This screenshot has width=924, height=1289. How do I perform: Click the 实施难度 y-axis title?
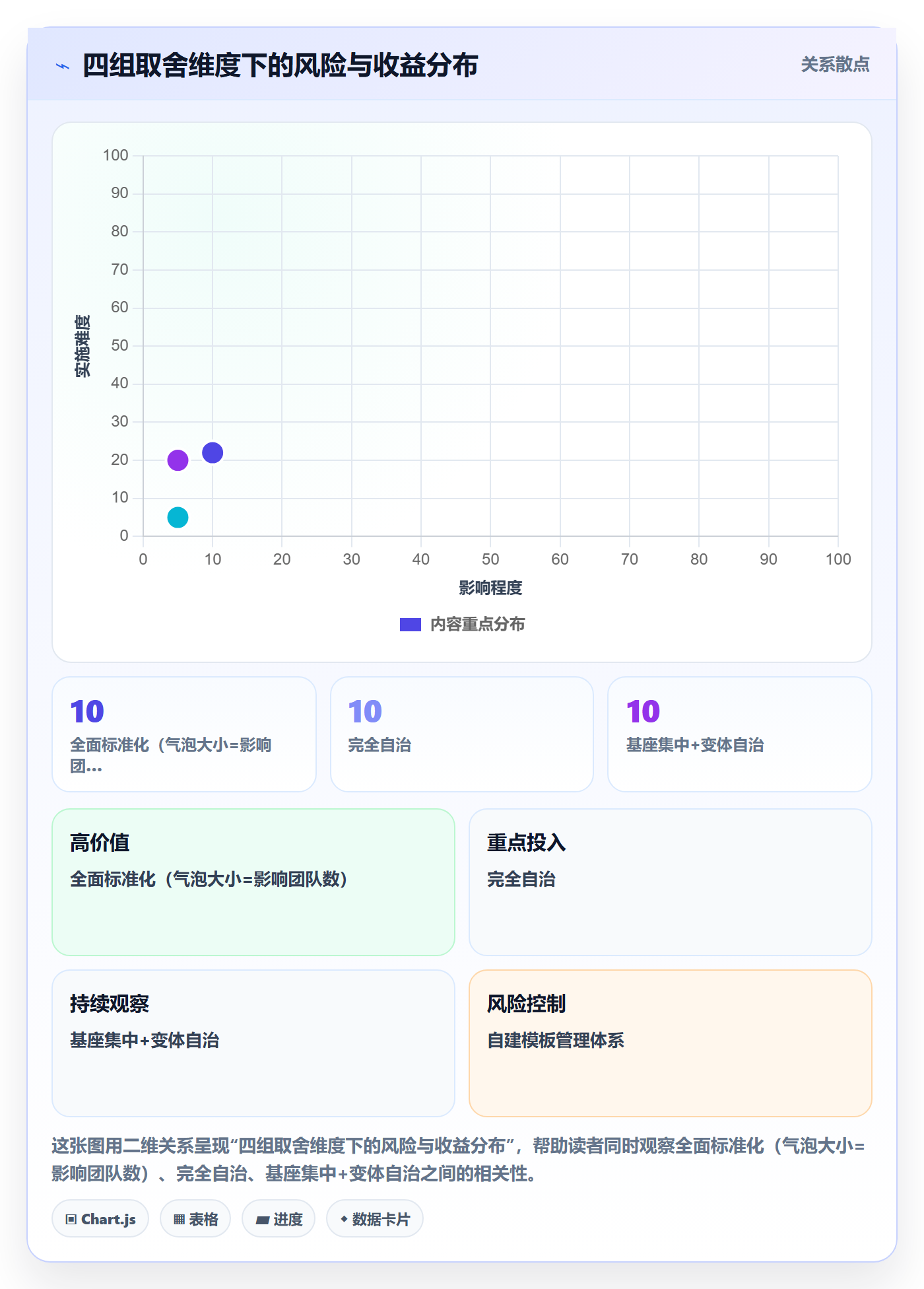coord(82,345)
